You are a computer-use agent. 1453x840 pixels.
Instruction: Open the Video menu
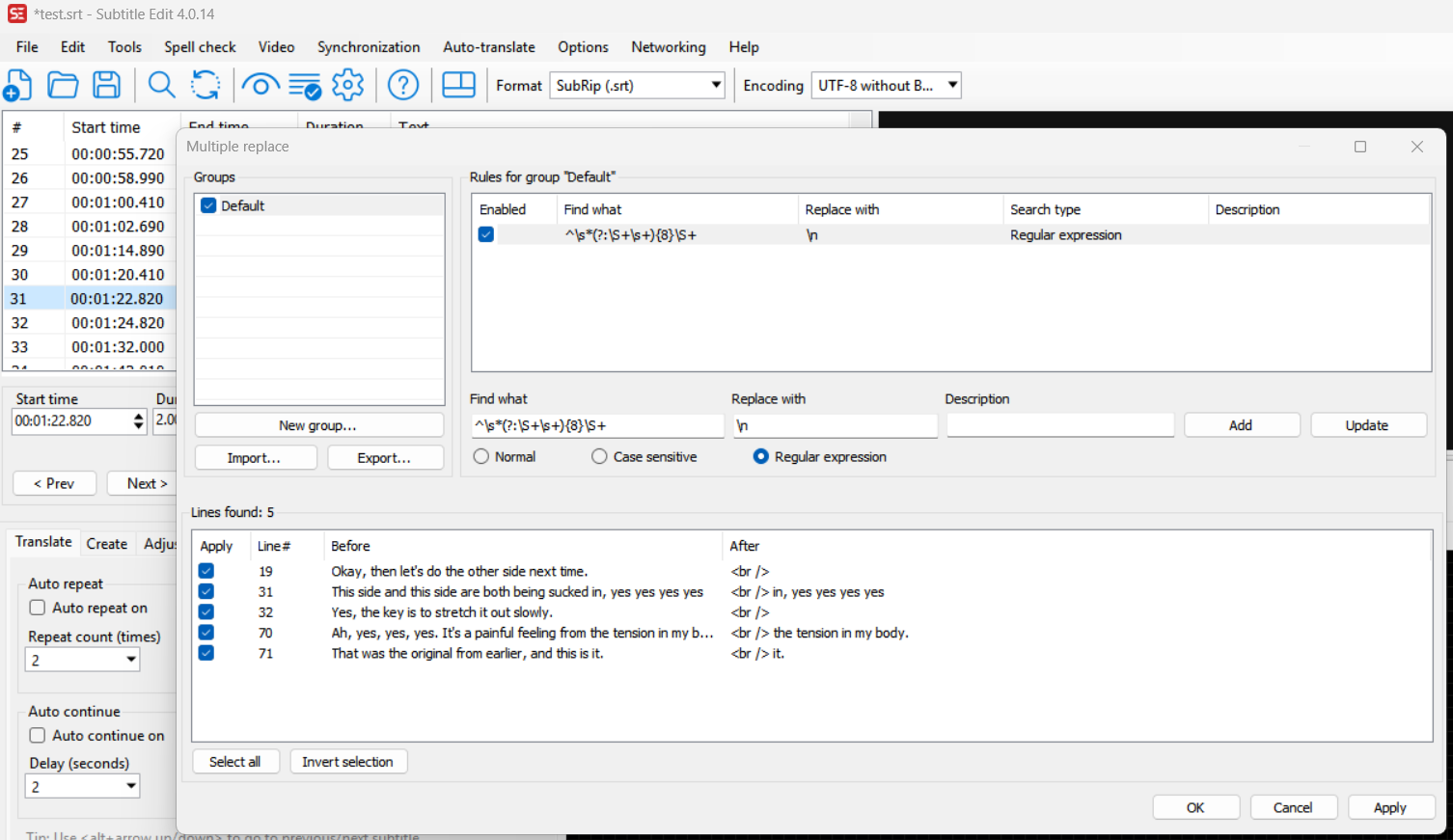pos(276,46)
